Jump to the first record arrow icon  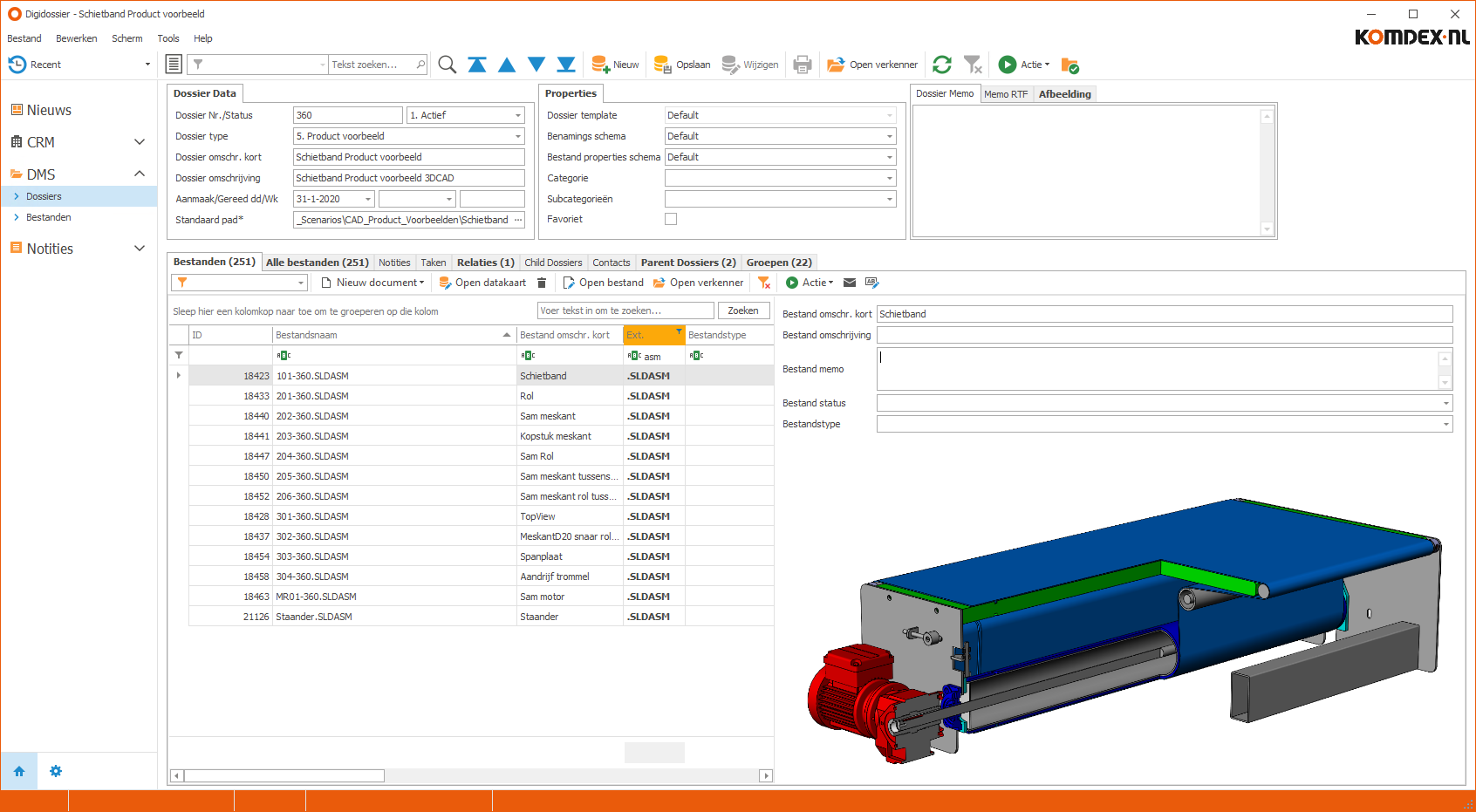[477, 65]
